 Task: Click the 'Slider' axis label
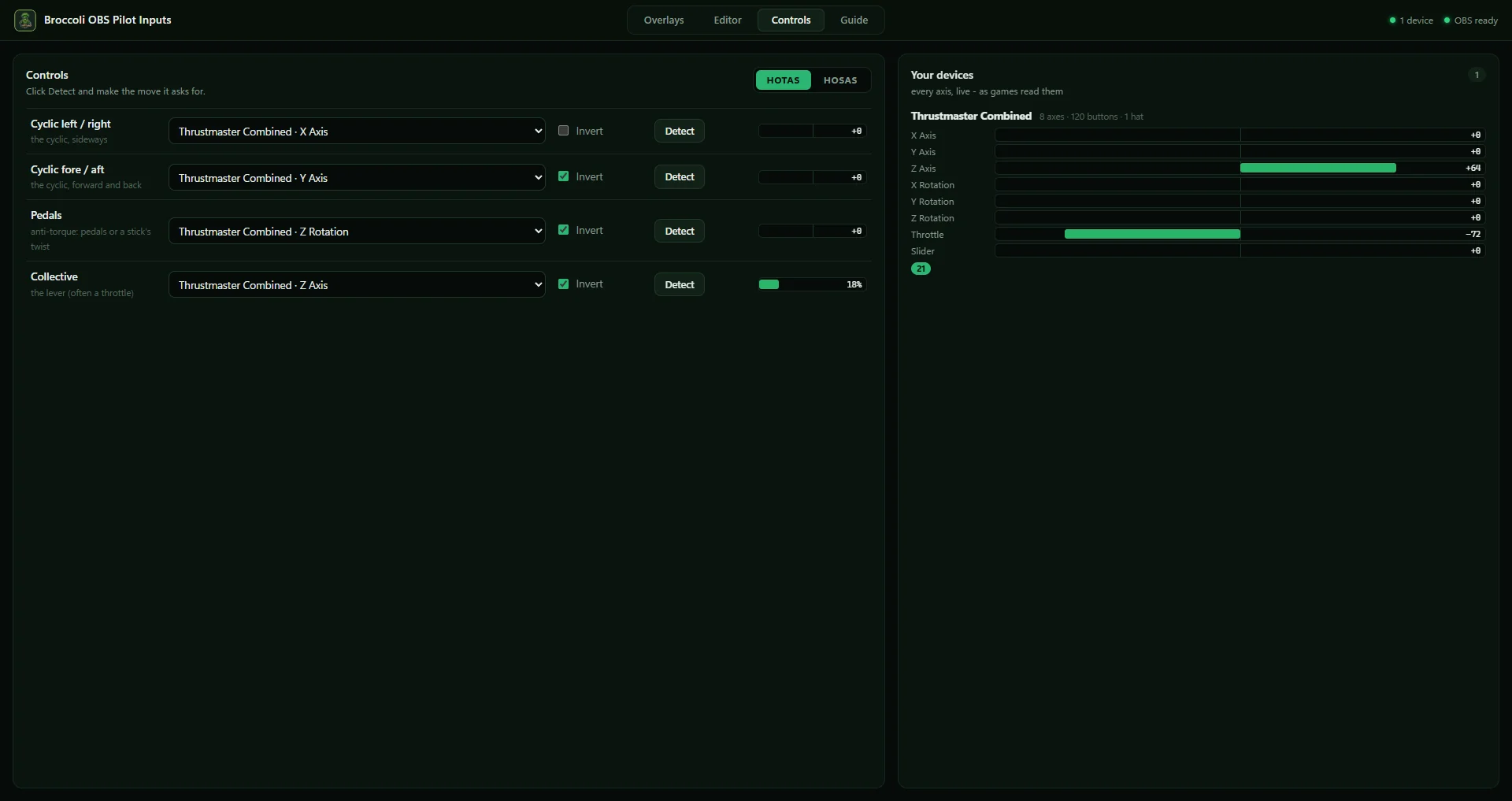click(x=923, y=251)
